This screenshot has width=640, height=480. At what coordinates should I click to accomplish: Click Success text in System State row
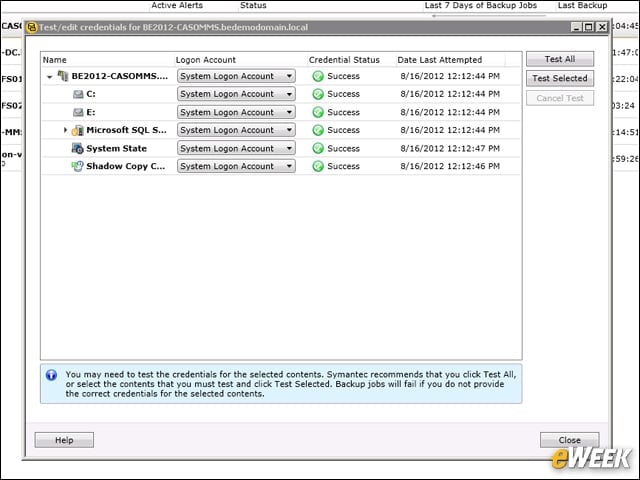(x=343, y=148)
